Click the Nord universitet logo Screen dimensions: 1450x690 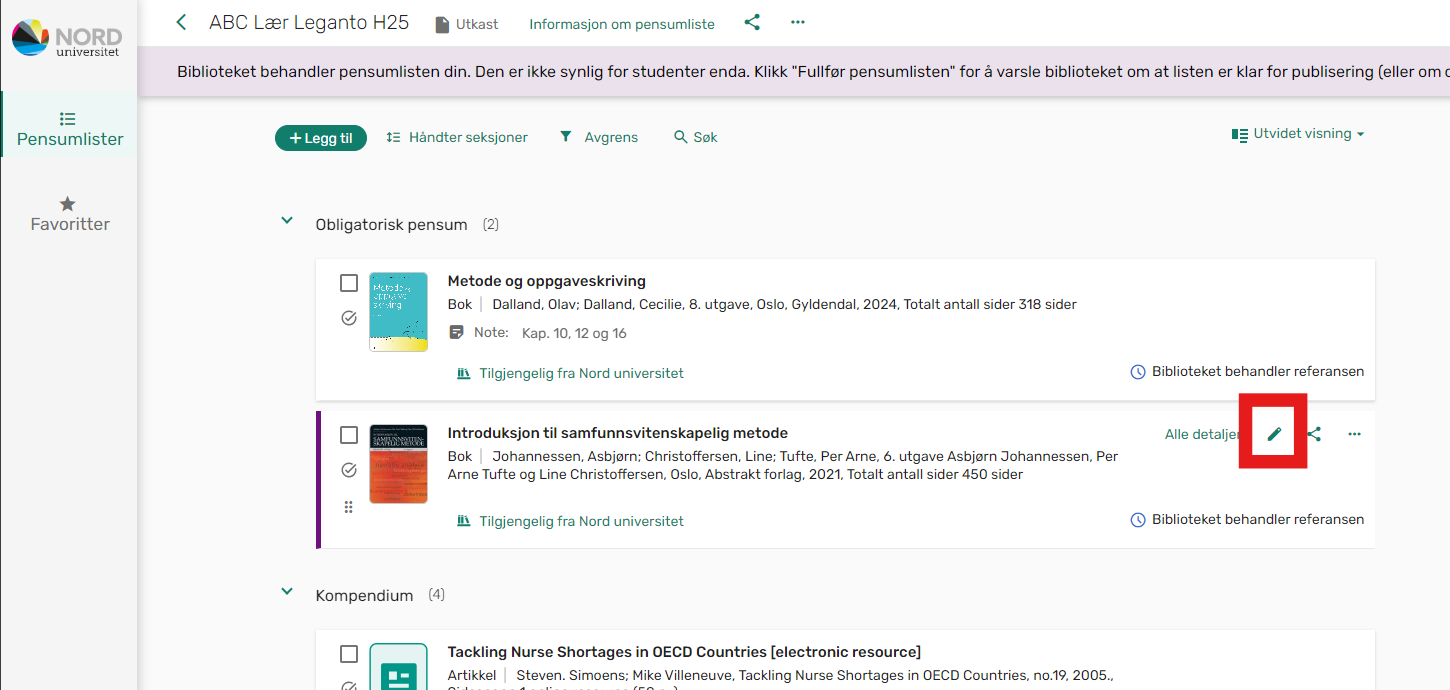tap(67, 38)
